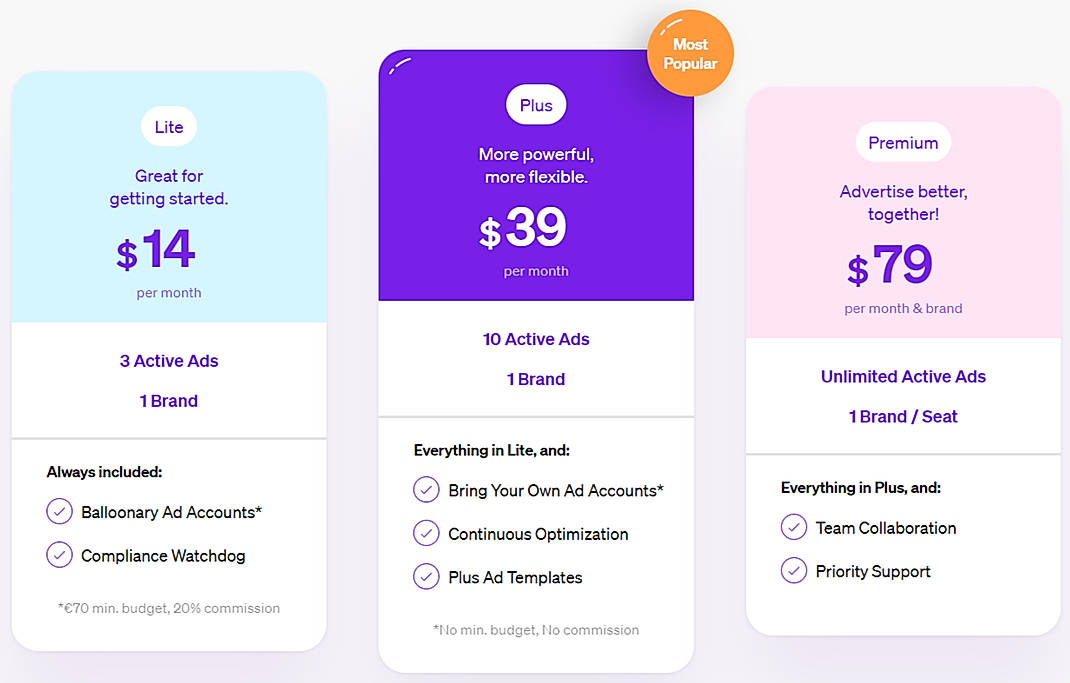The width and height of the screenshot is (1070, 683).
Task: Select the Premium plan badge
Action: click(903, 142)
